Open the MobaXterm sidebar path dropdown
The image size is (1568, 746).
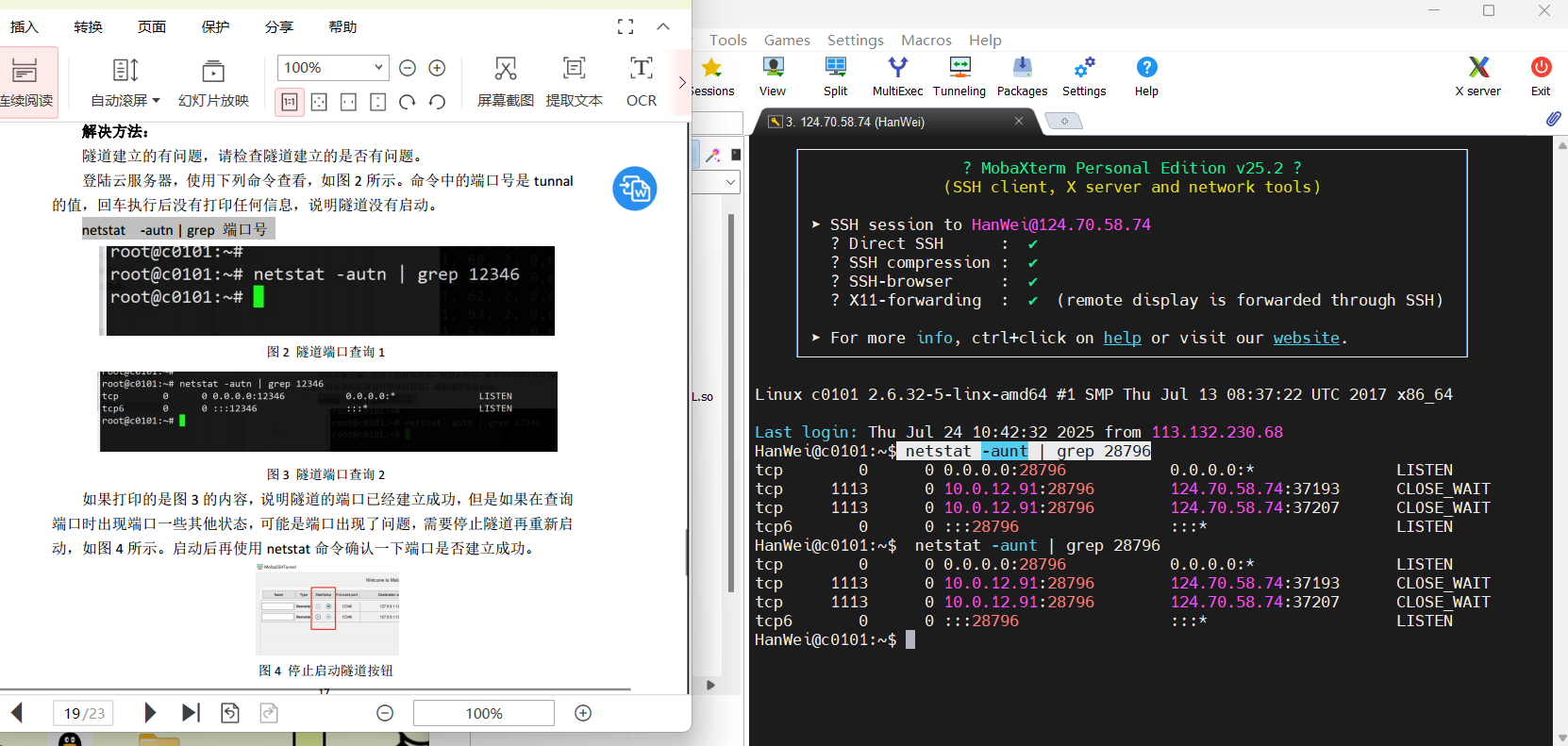[x=731, y=182]
